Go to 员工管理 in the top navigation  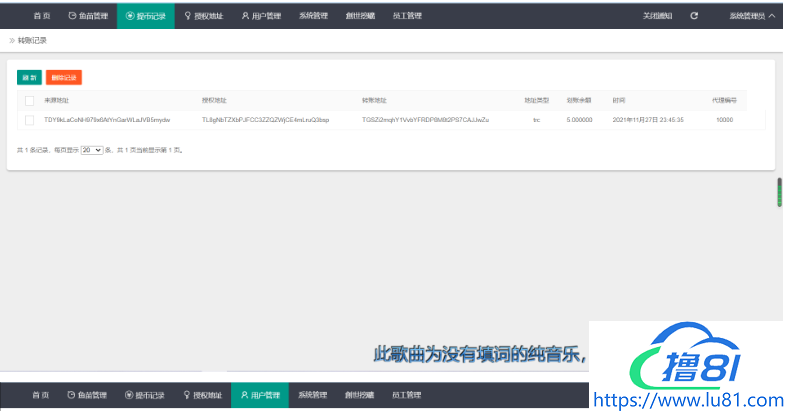407,16
